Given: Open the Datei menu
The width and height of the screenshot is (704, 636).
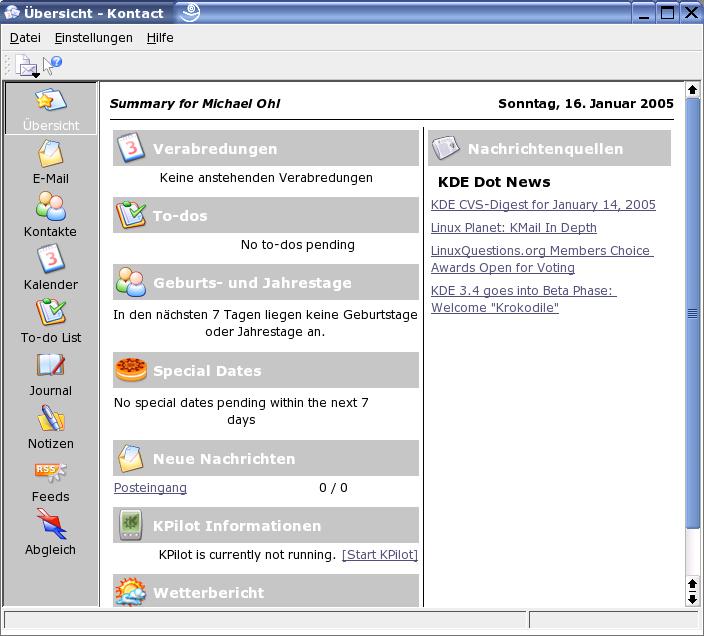Looking at the screenshot, I should [x=25, y=38].
